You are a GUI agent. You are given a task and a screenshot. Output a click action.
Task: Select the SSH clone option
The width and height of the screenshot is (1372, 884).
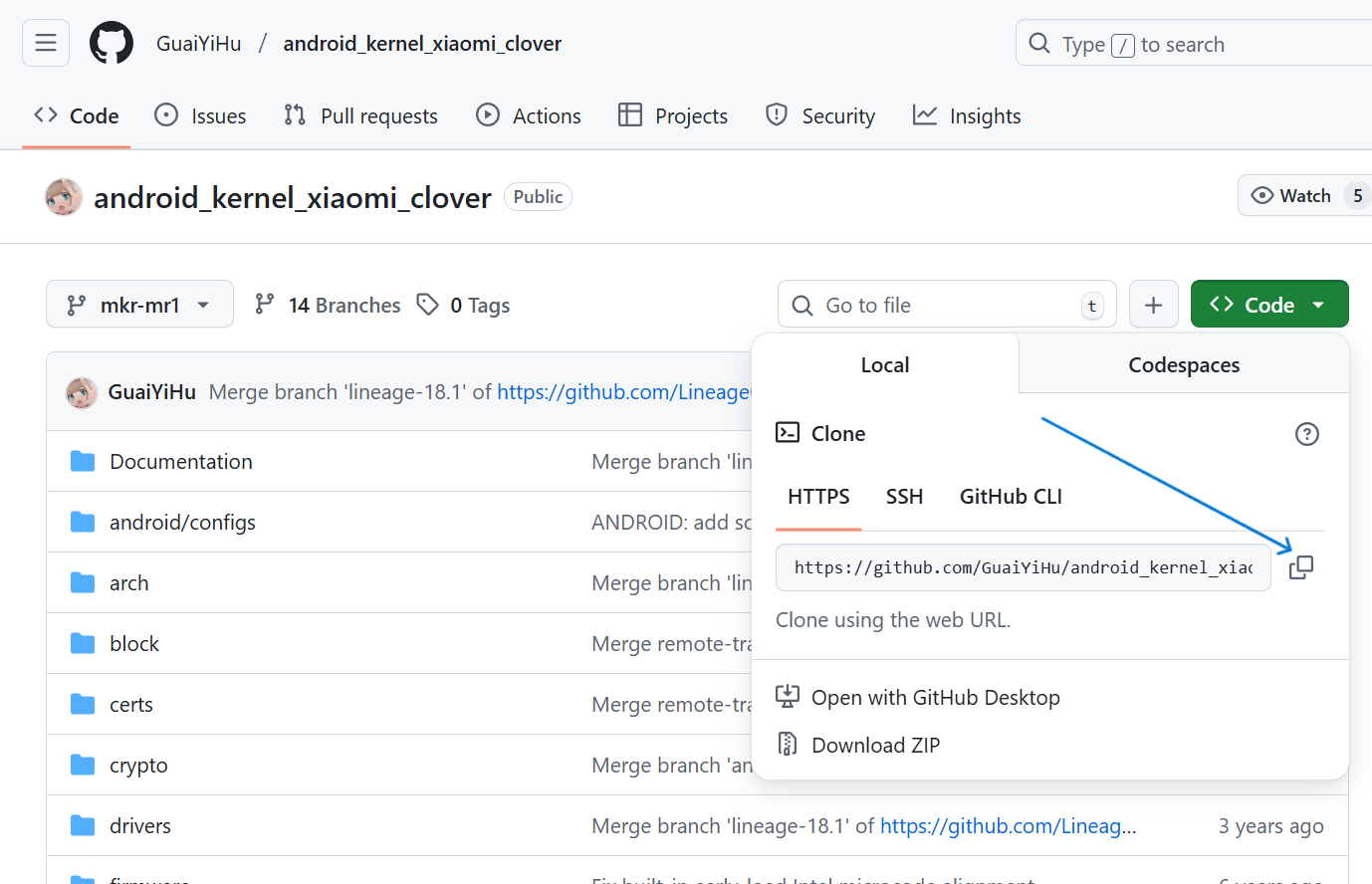click(x=904, y=497)
